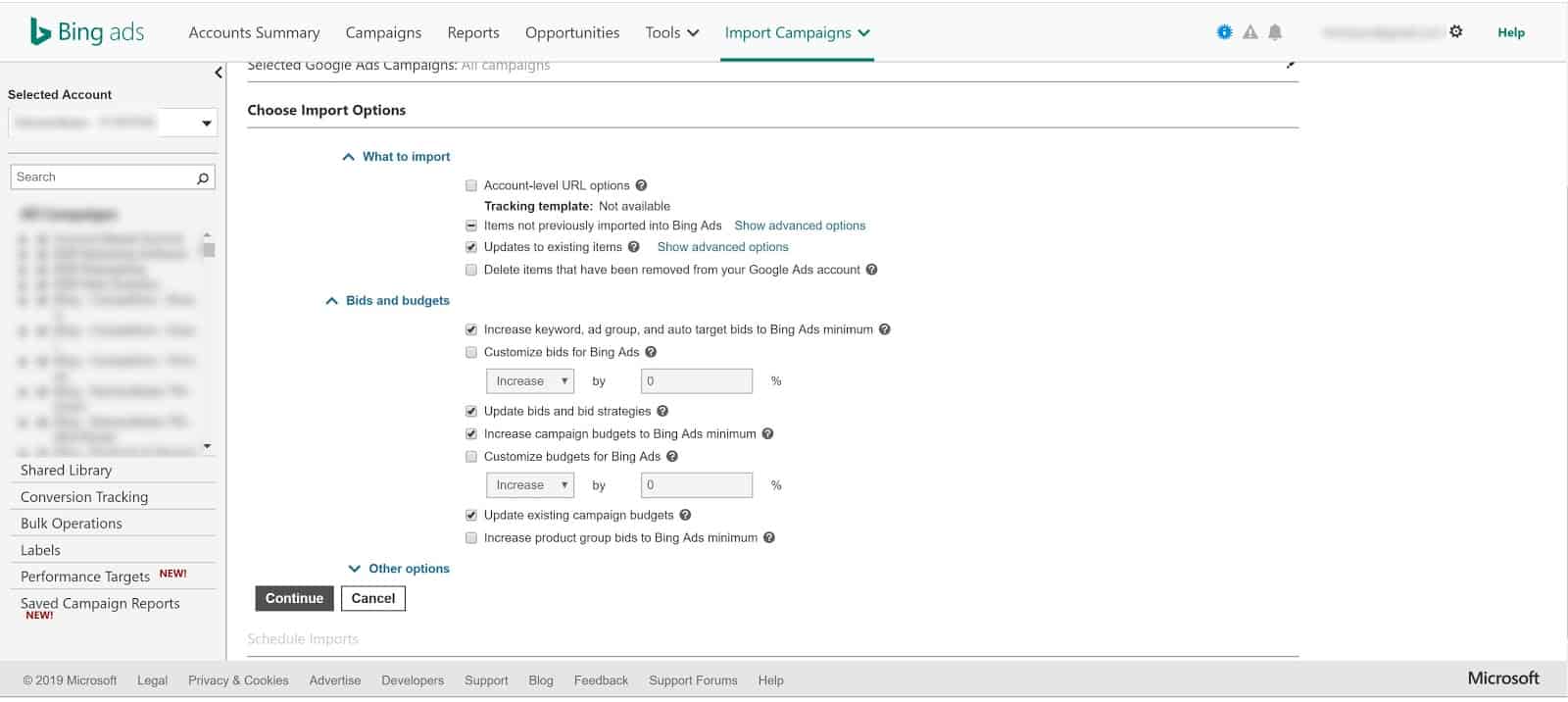The image size is (1568, 702).
Task: Click the Bing ads logo
Action: click(87, 32)
